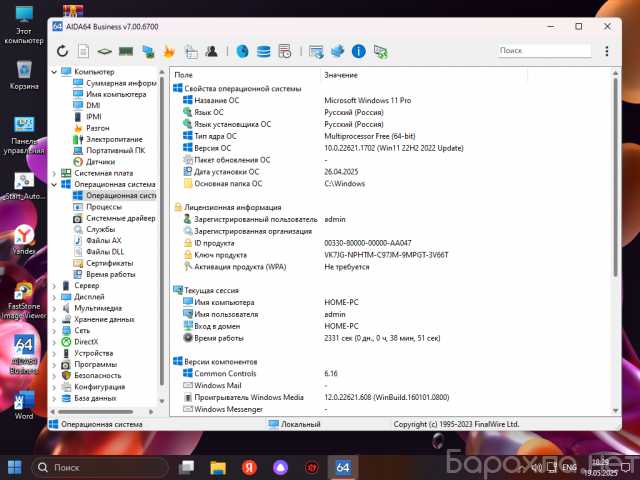Expand the Системная плата node

click(x=54, y=173)
